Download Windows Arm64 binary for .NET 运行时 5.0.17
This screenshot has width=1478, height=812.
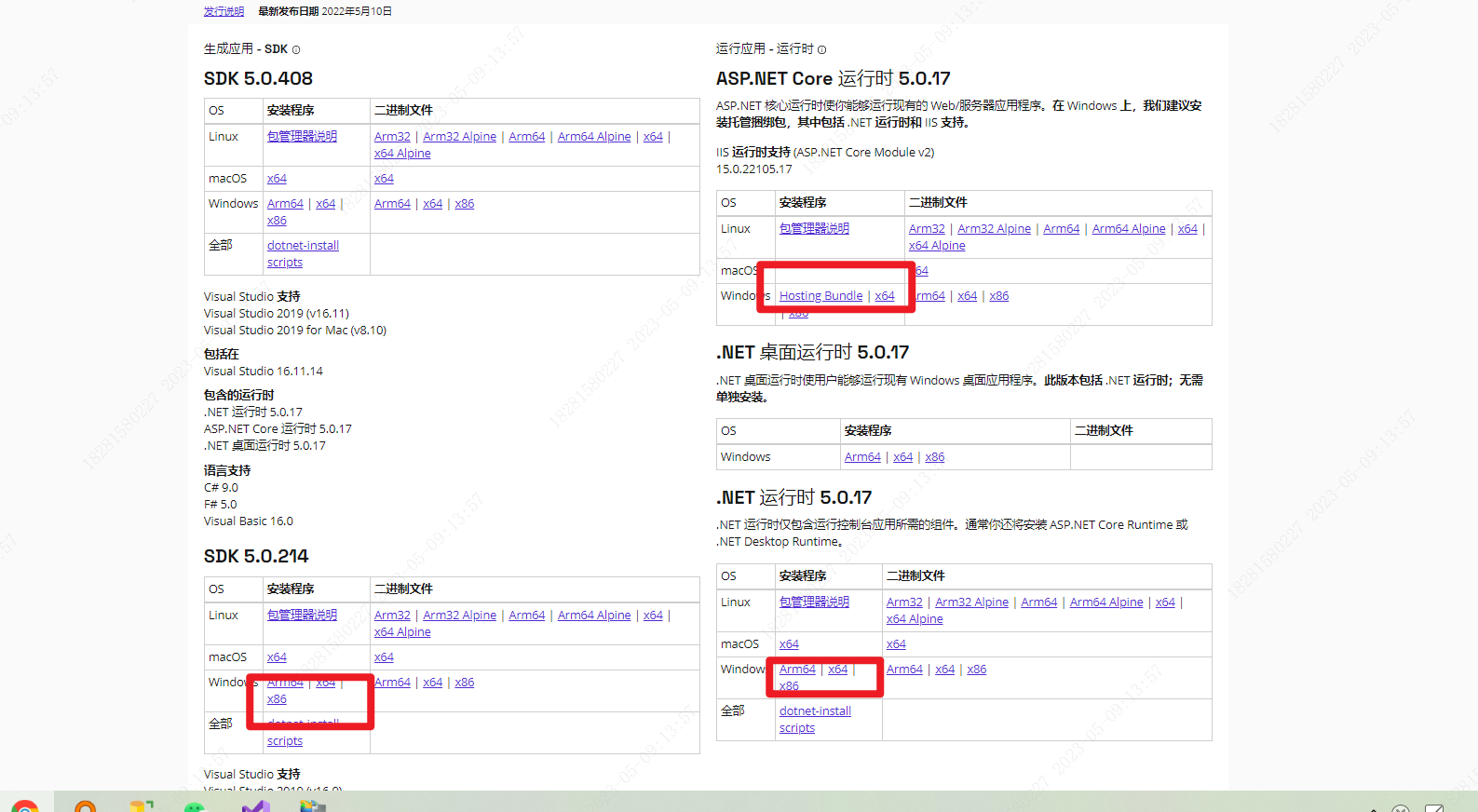(x=904, y=669)
